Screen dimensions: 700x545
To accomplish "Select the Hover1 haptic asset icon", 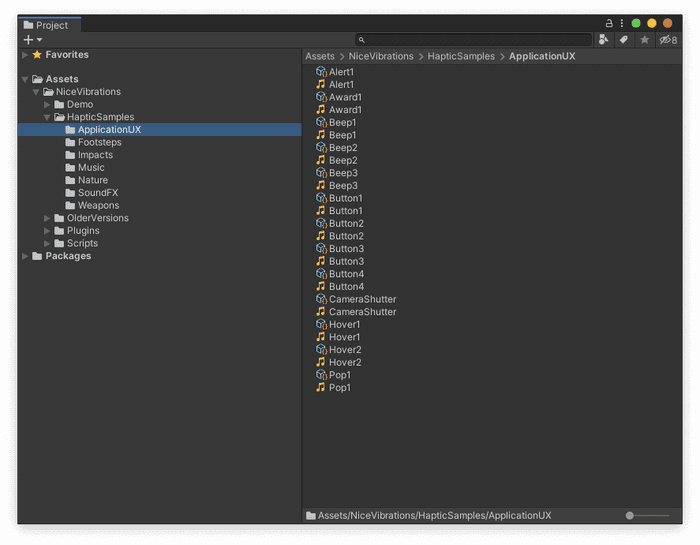I will coord(321,324).
